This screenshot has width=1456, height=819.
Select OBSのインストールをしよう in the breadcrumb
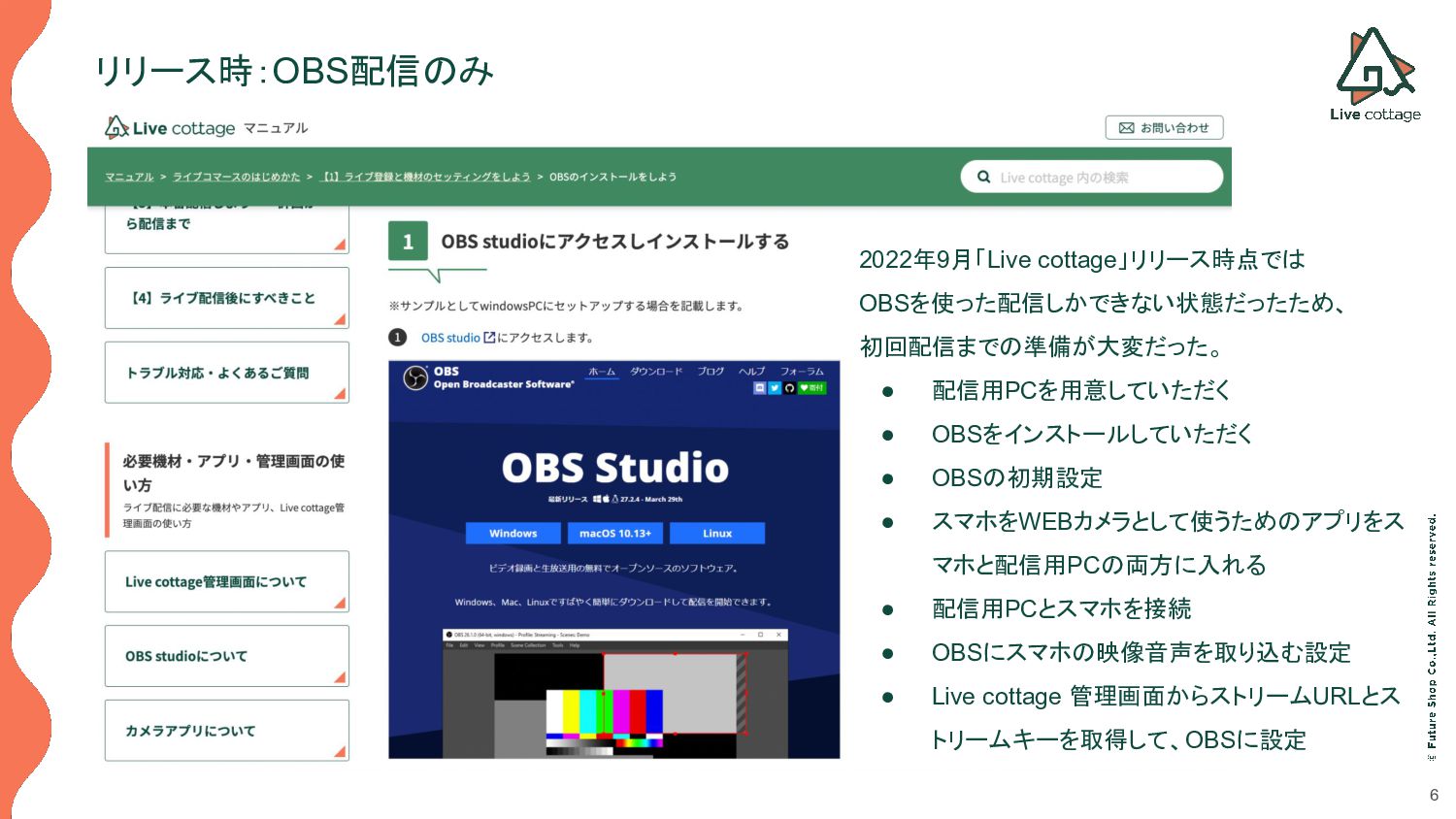(612, 177)
